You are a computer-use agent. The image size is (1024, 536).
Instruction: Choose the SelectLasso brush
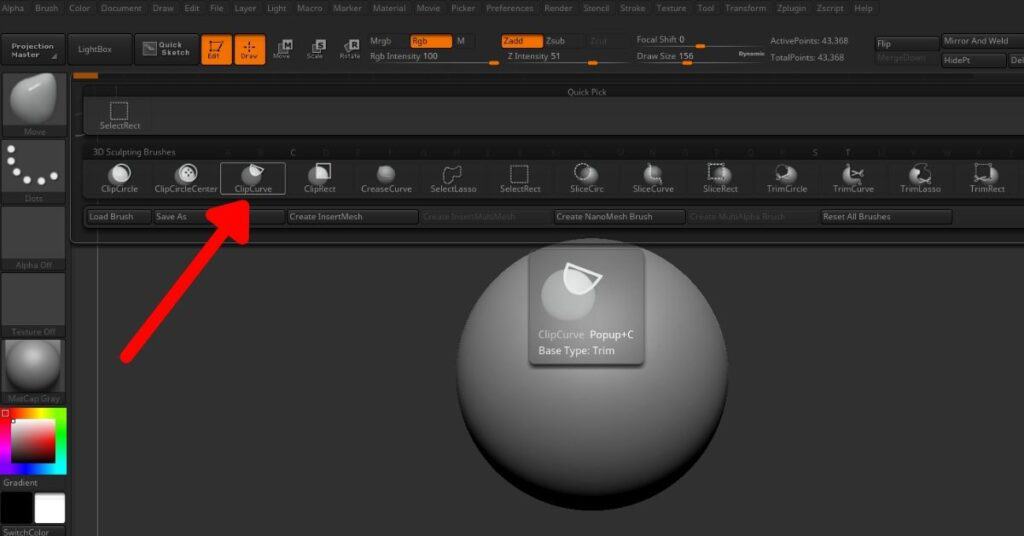point(453,178)
